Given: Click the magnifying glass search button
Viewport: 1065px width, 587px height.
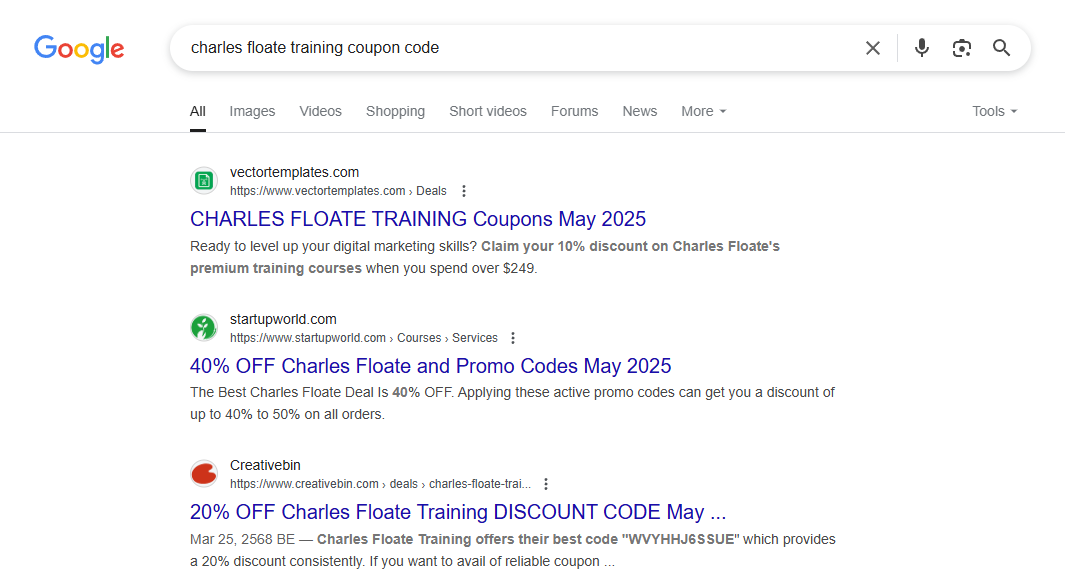Looking at the screenshot, I should pos(1001,48).
